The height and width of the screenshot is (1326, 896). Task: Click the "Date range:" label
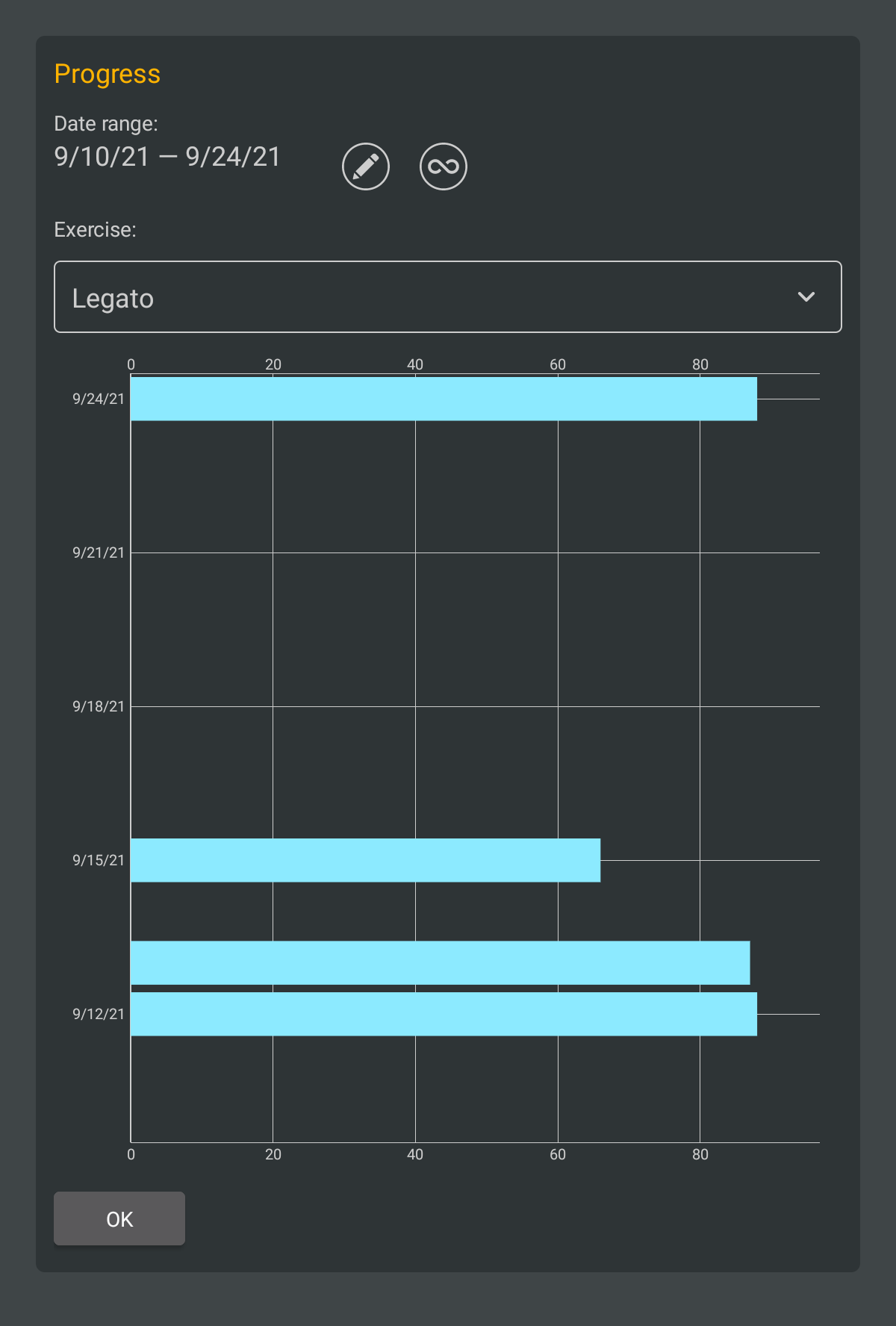tap(106, 124)
